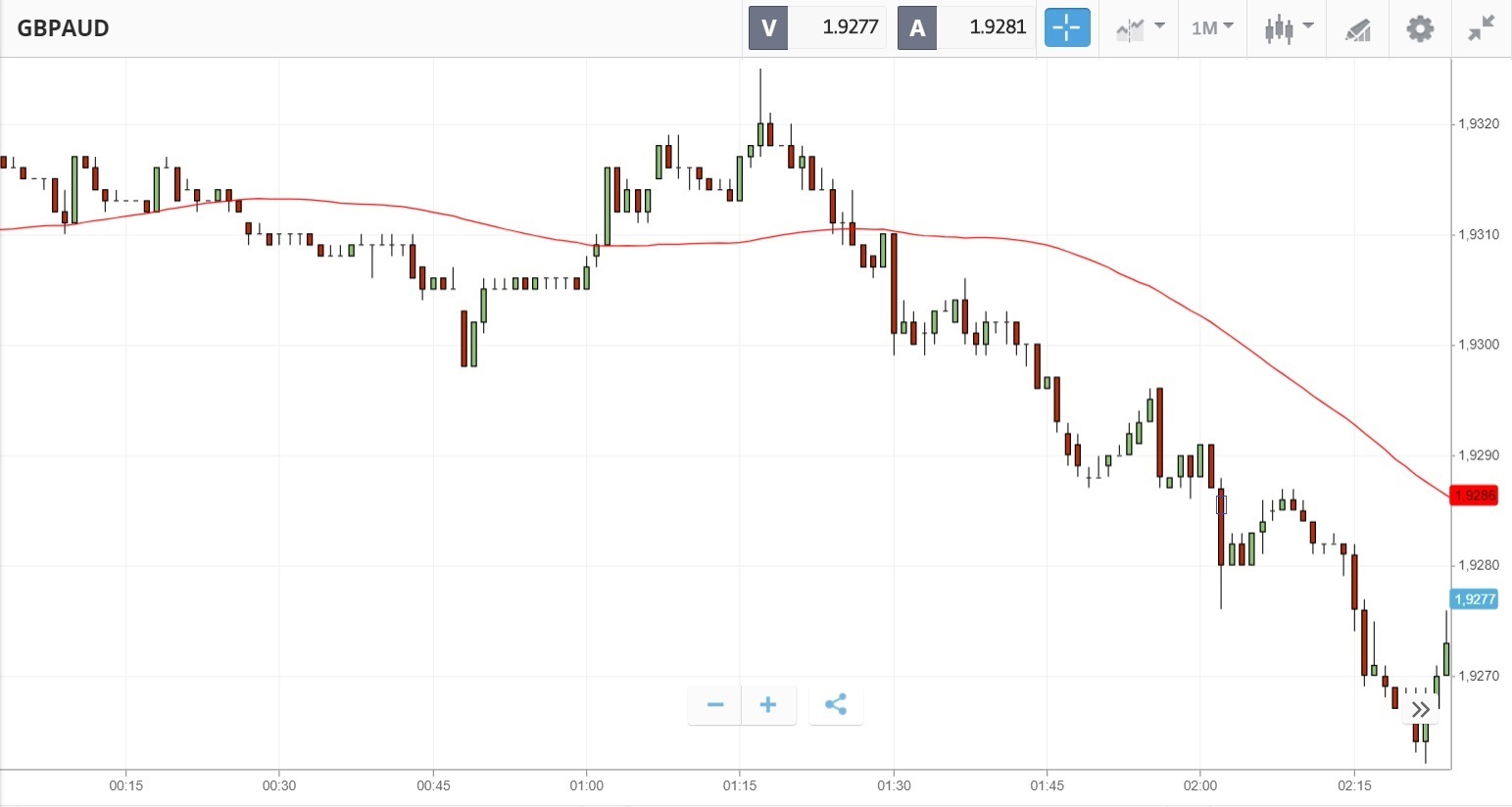Click the blue 1.9277 current price label

pos(1474,599)
